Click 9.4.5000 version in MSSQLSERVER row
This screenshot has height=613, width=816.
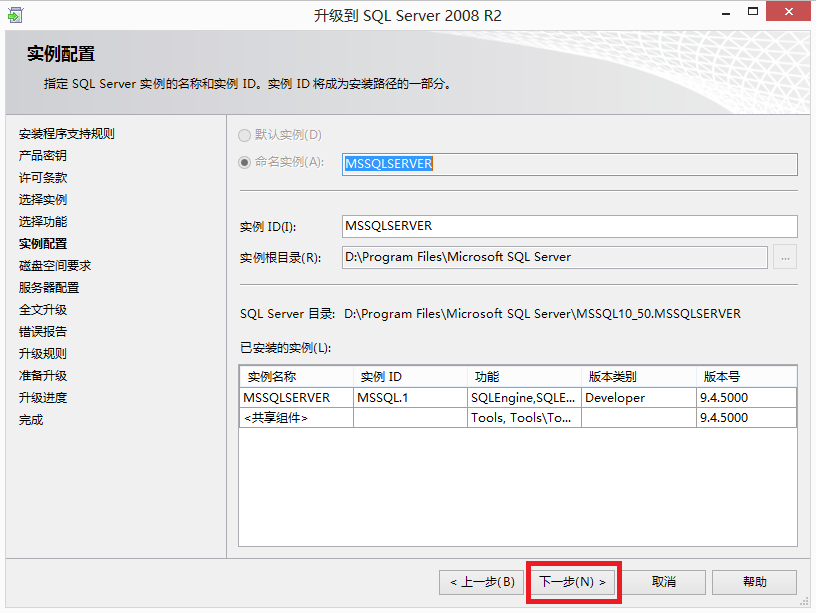click(x=746, y=398)
